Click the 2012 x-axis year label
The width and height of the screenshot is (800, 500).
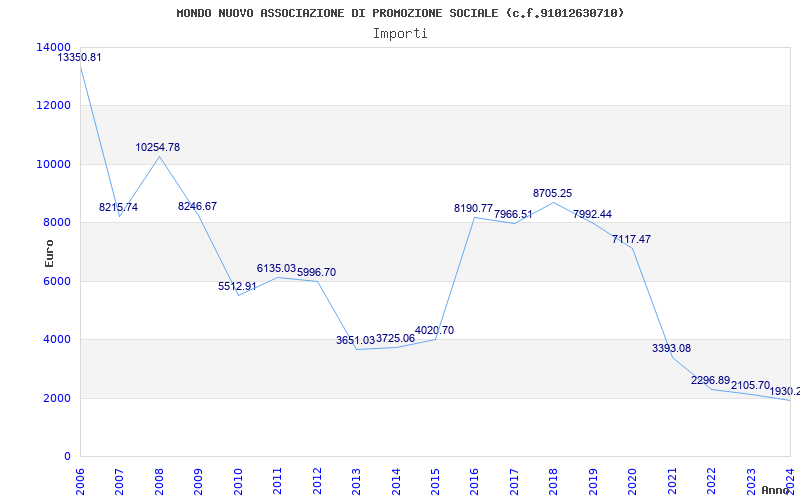tap(317, 481)
